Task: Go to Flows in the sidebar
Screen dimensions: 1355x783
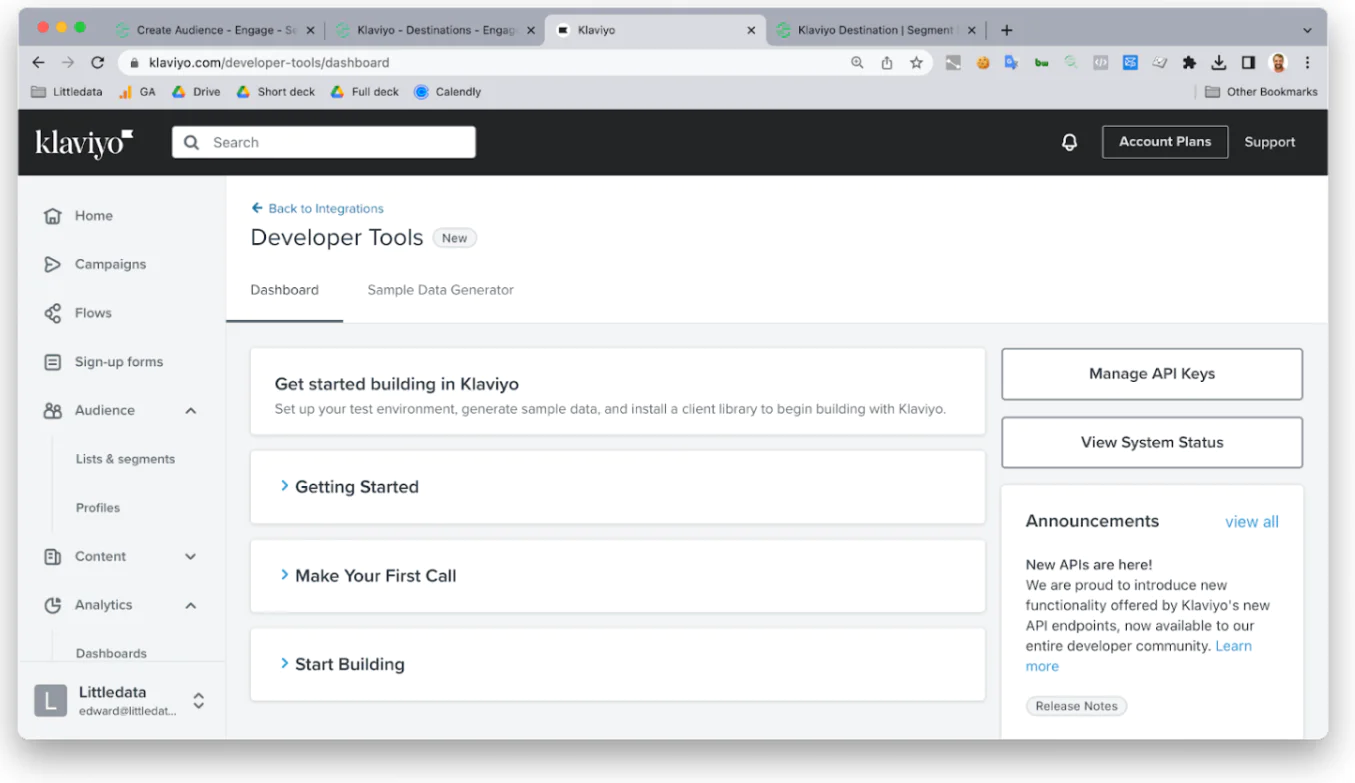Action: click(x=93, y=313)
